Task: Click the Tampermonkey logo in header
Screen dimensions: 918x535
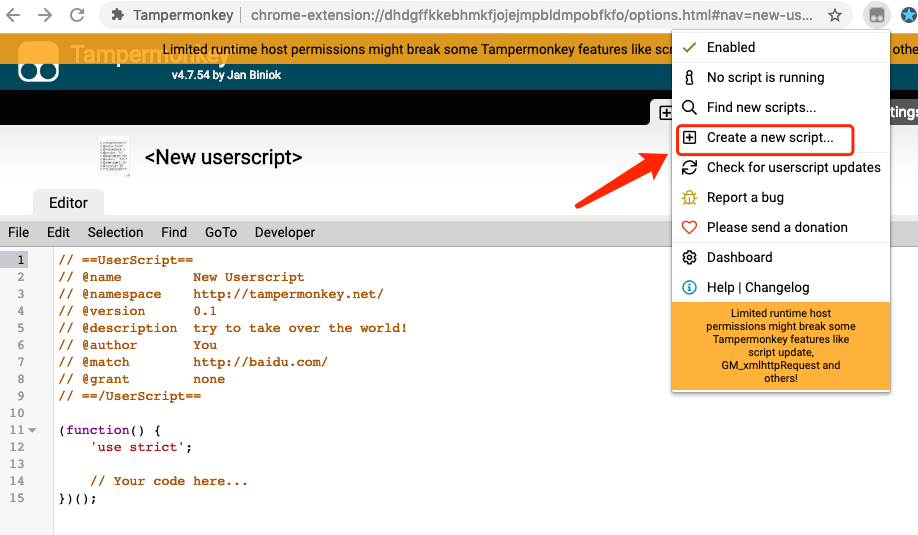Action: (x=39, y=61)
